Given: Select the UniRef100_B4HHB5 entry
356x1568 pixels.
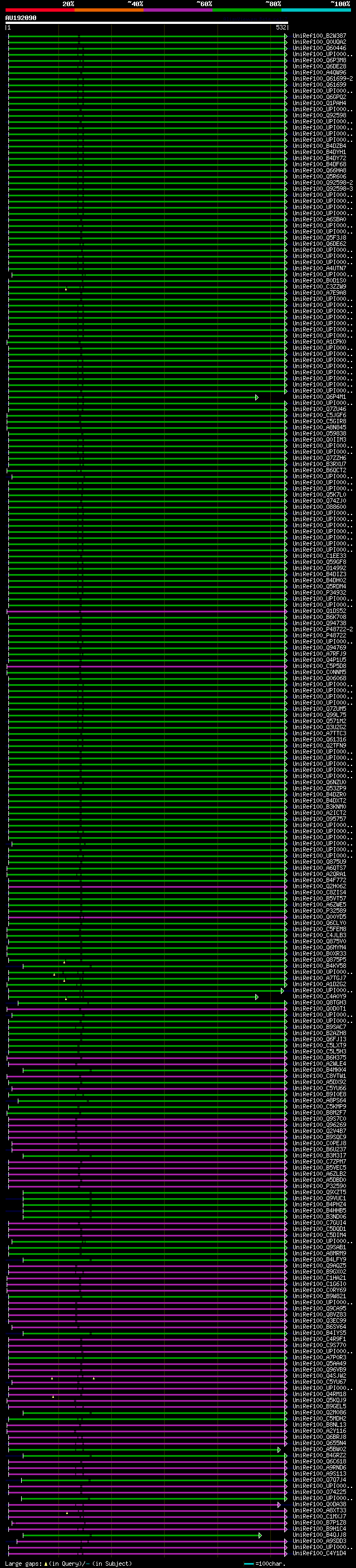Looking at the screenshot, I should point(319,1211).
